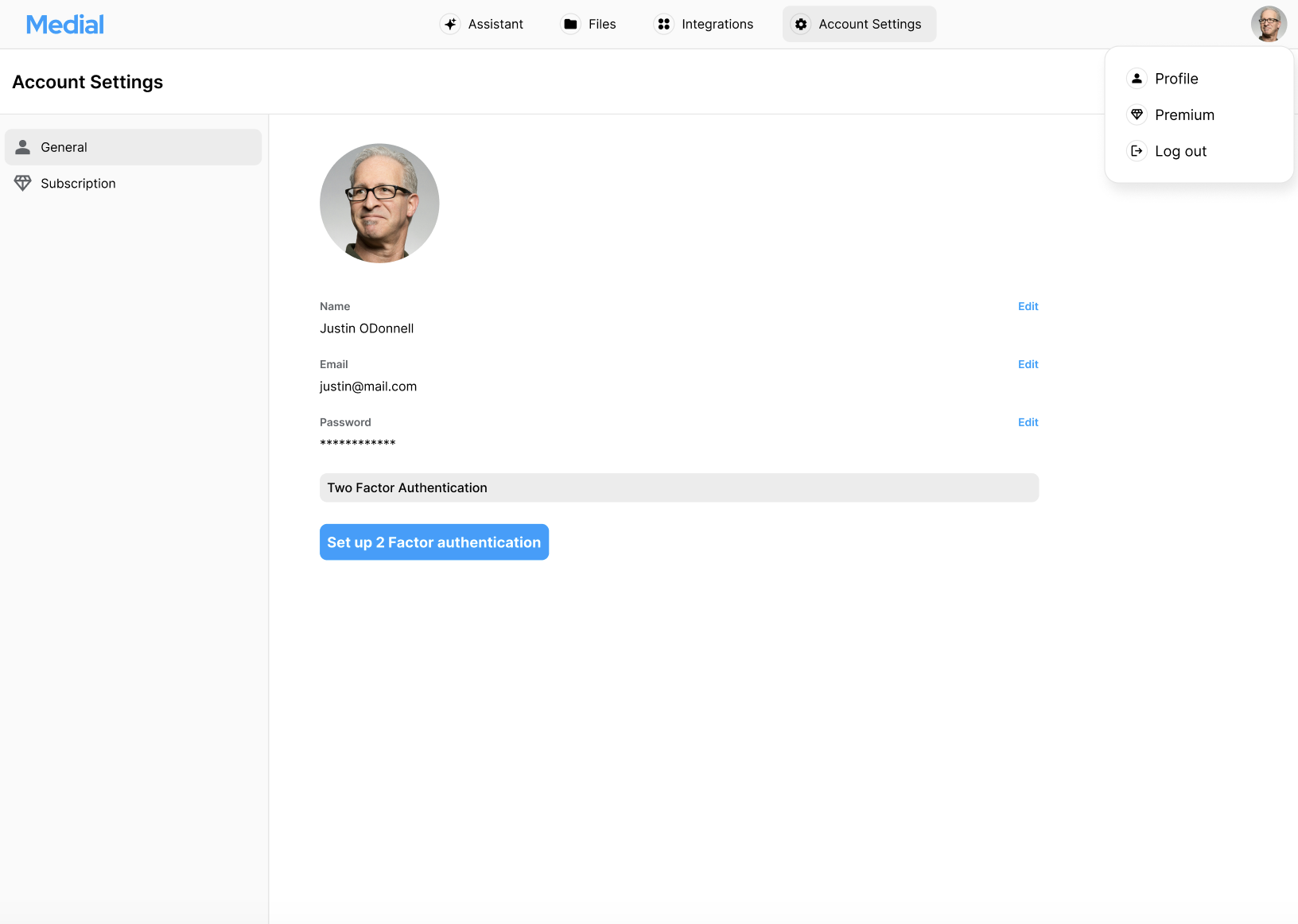This screenshot has height=924, width=1298.
Task: Click the large profile photo
Action: 379,204
